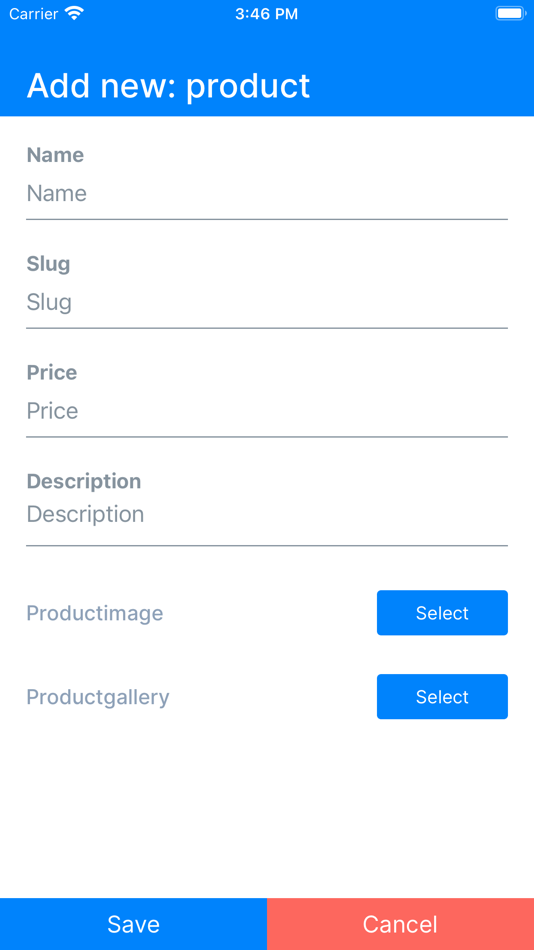This screenshot has width=534, height=950.
Task: Click the empty area below Productgallery
Action: [x=267, y=809]
